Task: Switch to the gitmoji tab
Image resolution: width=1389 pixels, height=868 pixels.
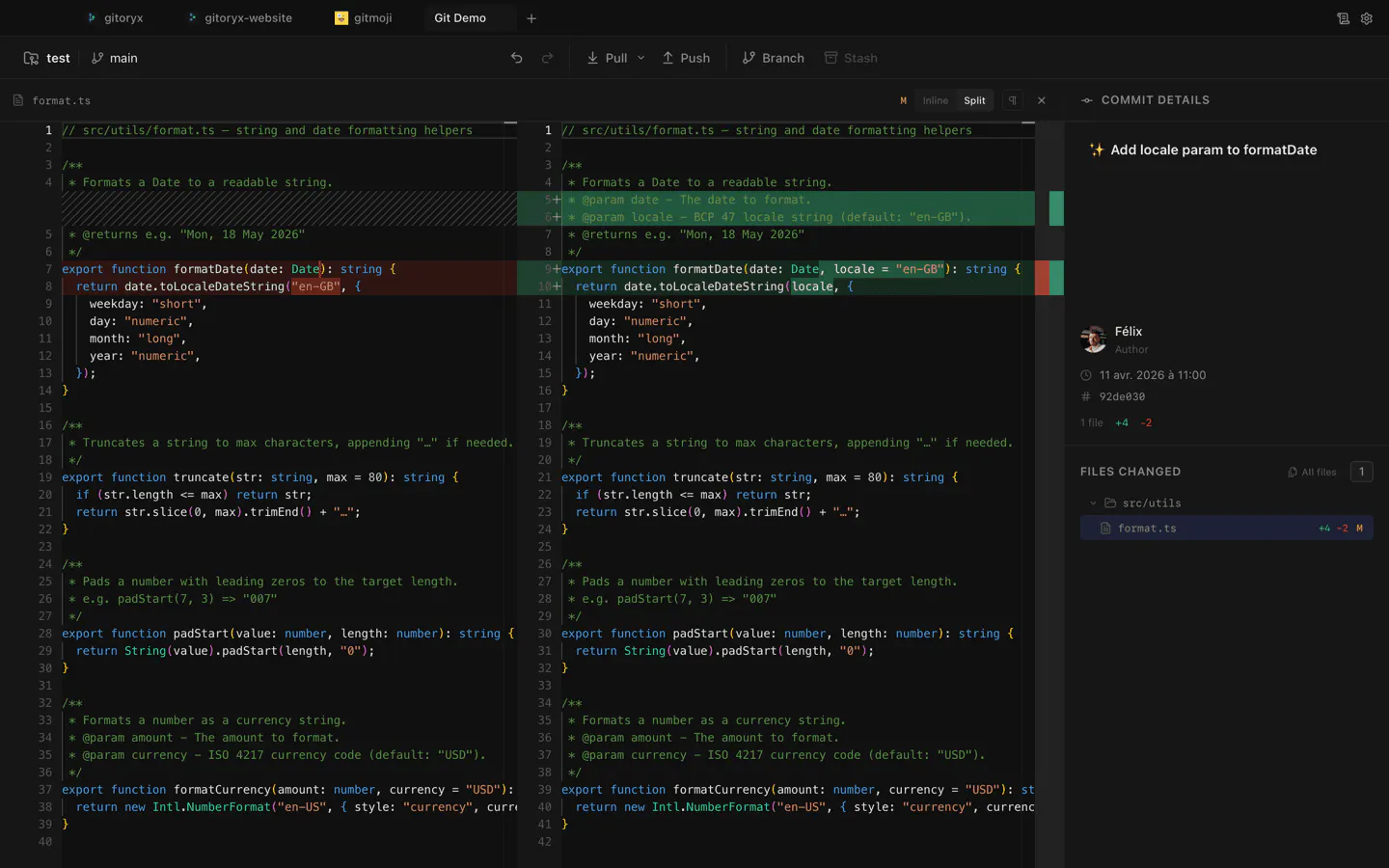Action: click(x=363, y=18)
